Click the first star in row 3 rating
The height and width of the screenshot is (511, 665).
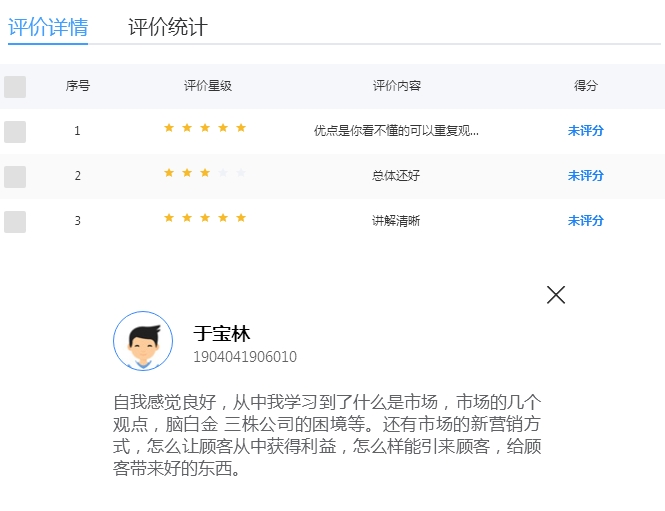169,218
